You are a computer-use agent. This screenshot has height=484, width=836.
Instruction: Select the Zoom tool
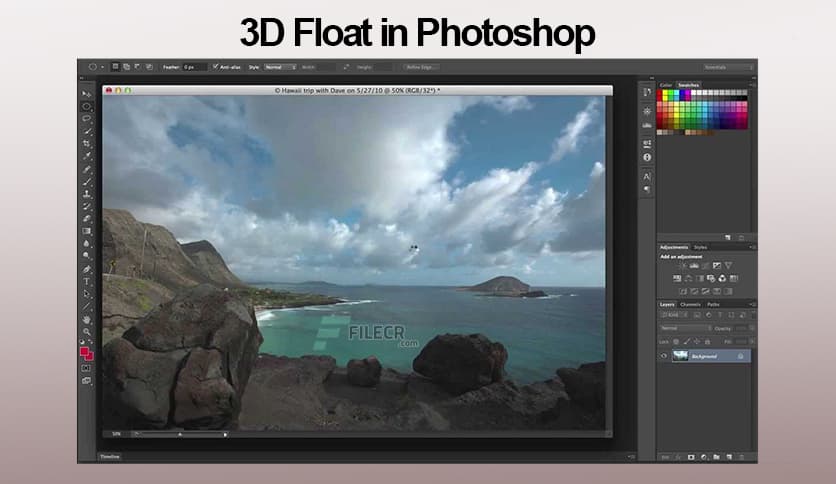click(86, 332)
